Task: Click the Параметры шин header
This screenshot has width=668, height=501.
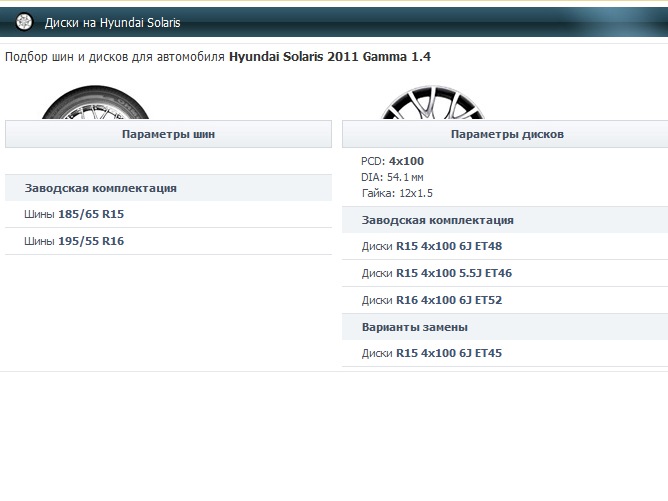Action: coord(168,134)
